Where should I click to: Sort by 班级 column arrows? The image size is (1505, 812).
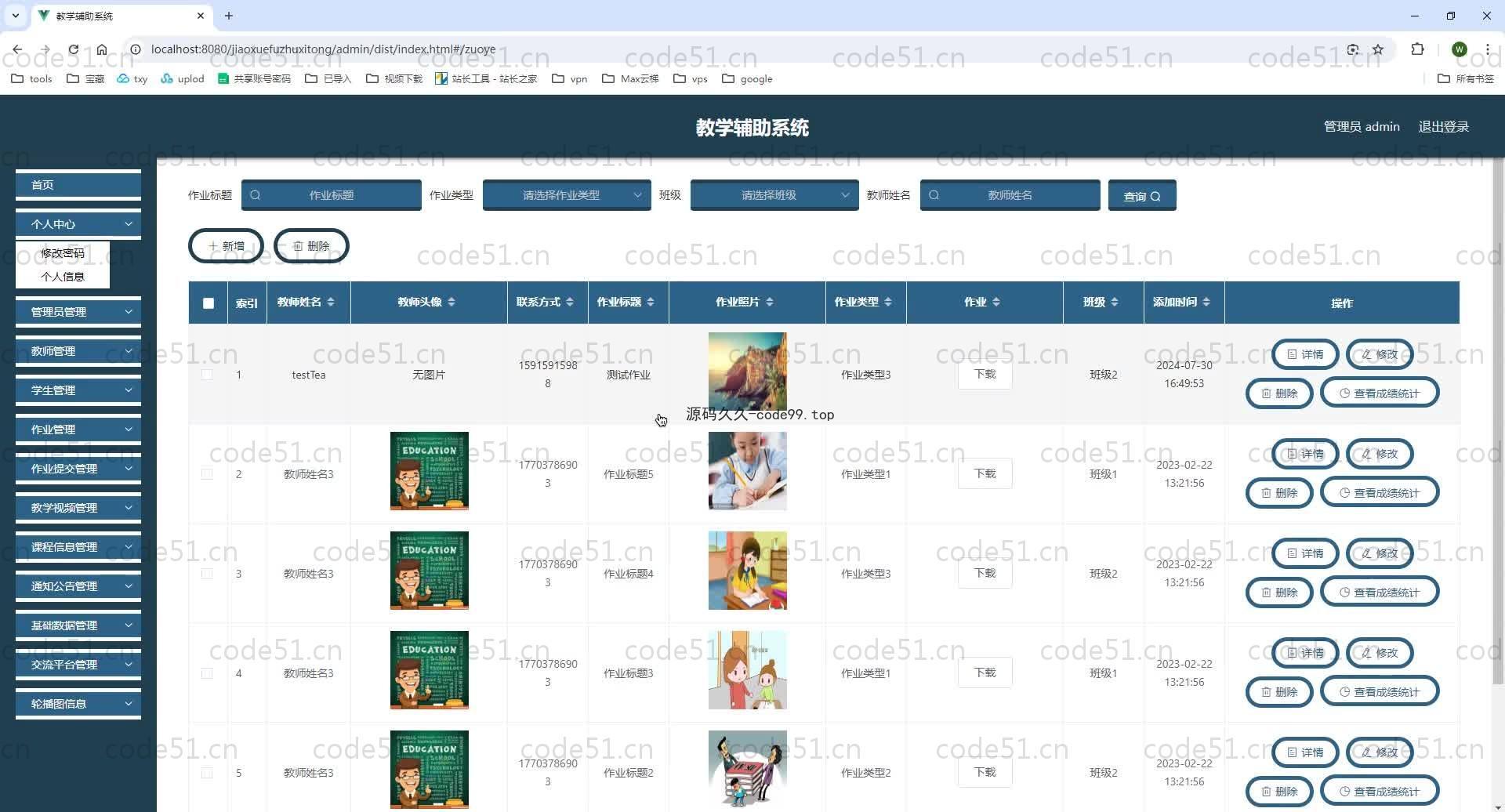click(1115, 303)
